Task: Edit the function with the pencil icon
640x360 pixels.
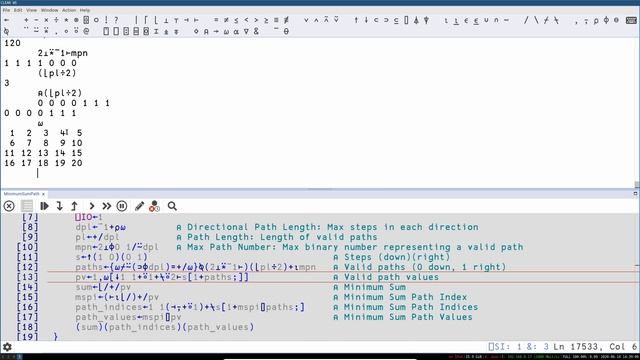Action: coord(139,206)
